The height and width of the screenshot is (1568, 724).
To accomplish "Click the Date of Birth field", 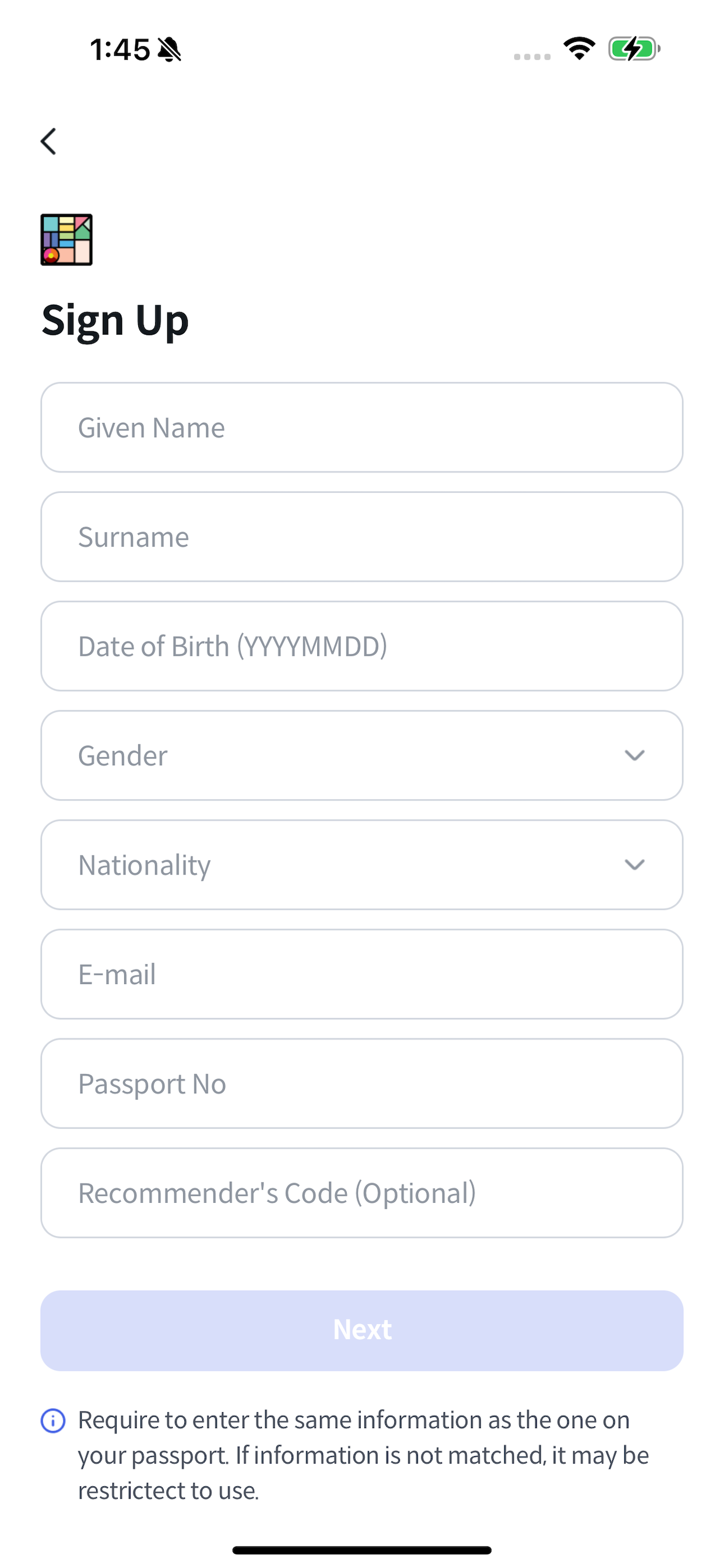I will 362,646.
